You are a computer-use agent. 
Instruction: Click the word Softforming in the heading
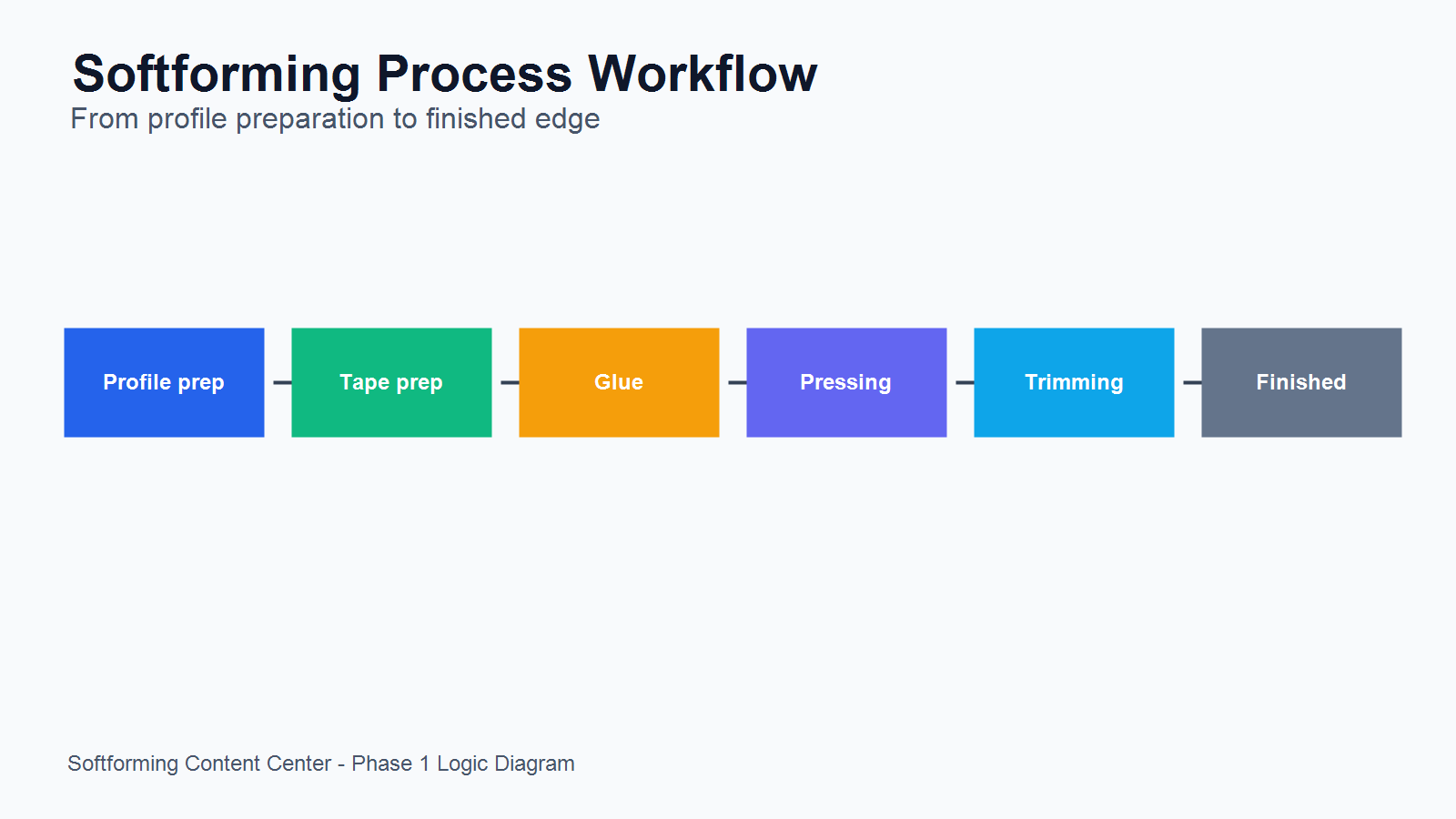pyautogui.click(x=217, y=75)
